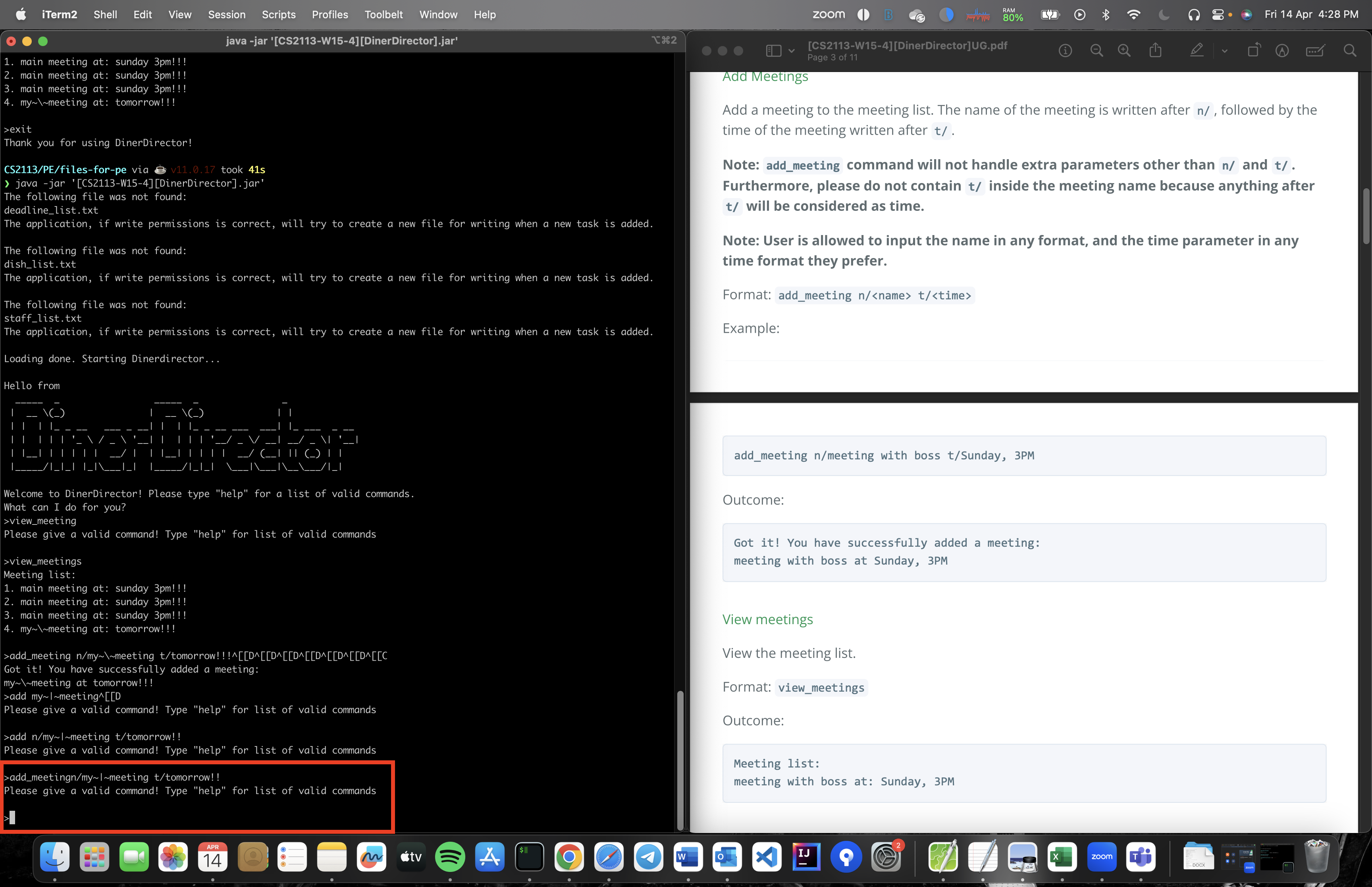Toggle macOS Control Center in menu bar
Screen dimensions: 1372x887
[x=1218, y=14]
